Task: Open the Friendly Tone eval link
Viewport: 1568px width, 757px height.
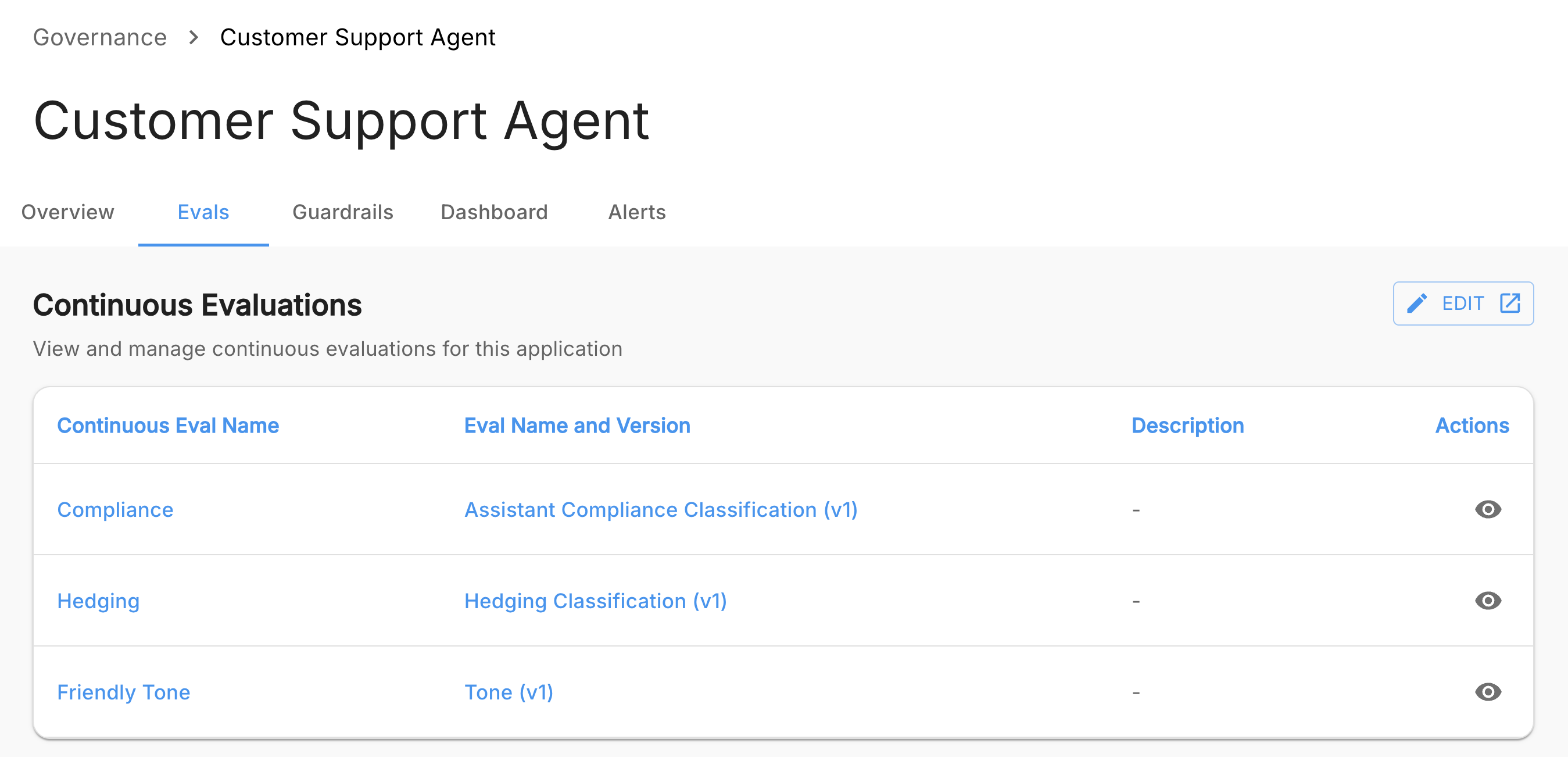Action: tap(124, 692)
